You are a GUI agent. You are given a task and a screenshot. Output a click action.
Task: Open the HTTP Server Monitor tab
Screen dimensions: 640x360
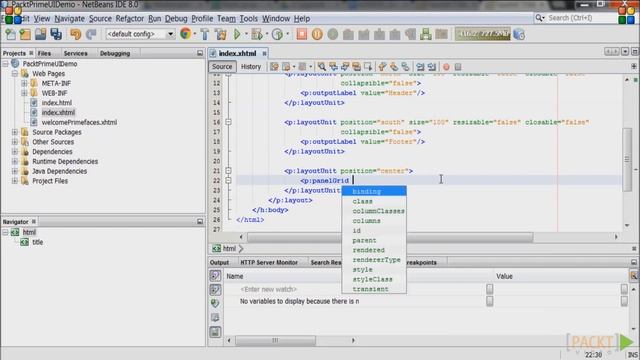click(x=269, y=262)
